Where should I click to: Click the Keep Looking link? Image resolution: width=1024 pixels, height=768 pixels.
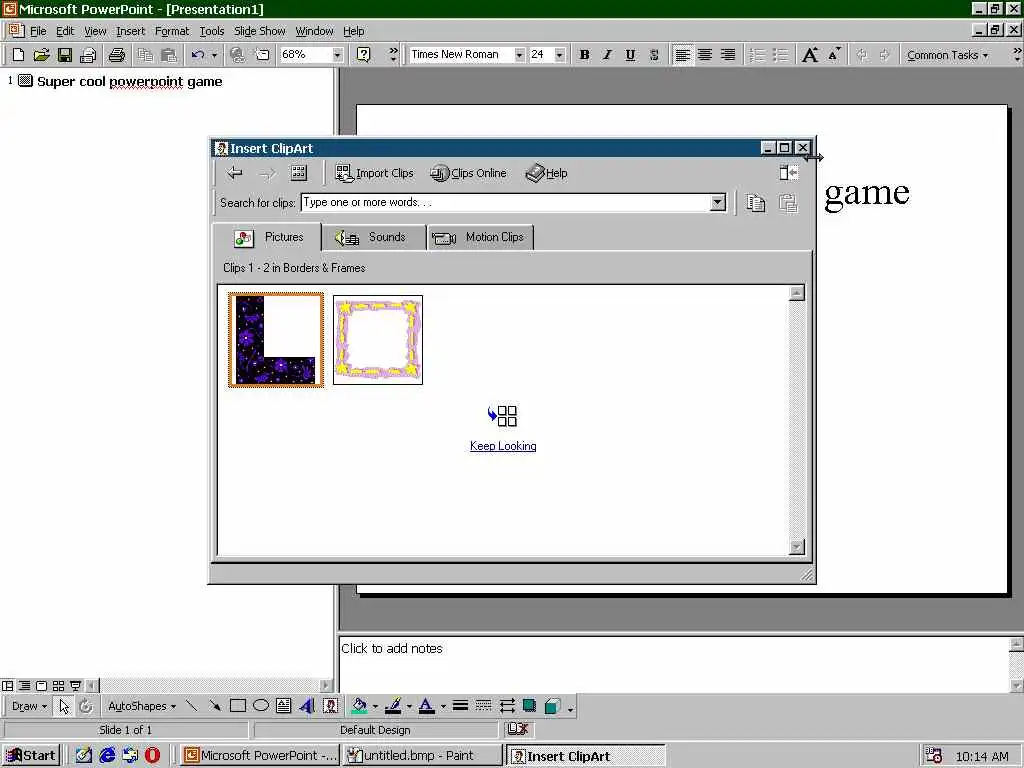(x=503, y=446)
